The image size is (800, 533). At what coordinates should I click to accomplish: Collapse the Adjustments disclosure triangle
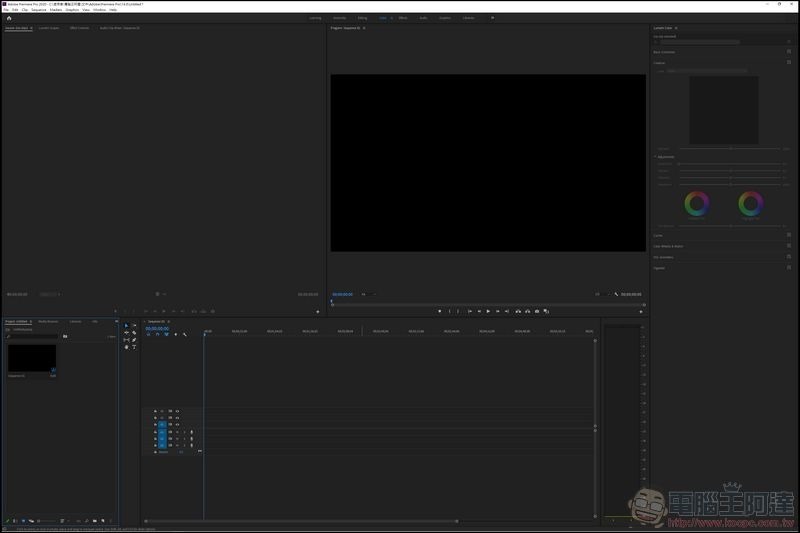click(655, 157)
